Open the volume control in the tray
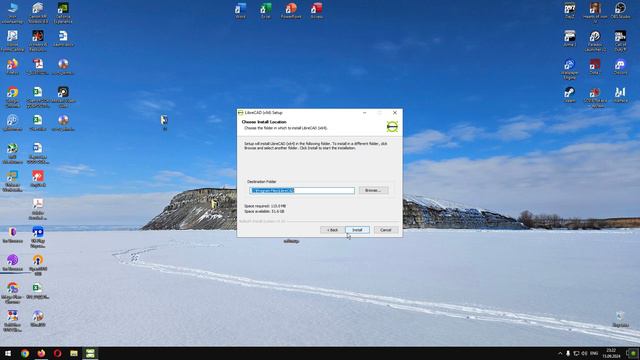This screenshot has height=360, width=640. [584, 353]
